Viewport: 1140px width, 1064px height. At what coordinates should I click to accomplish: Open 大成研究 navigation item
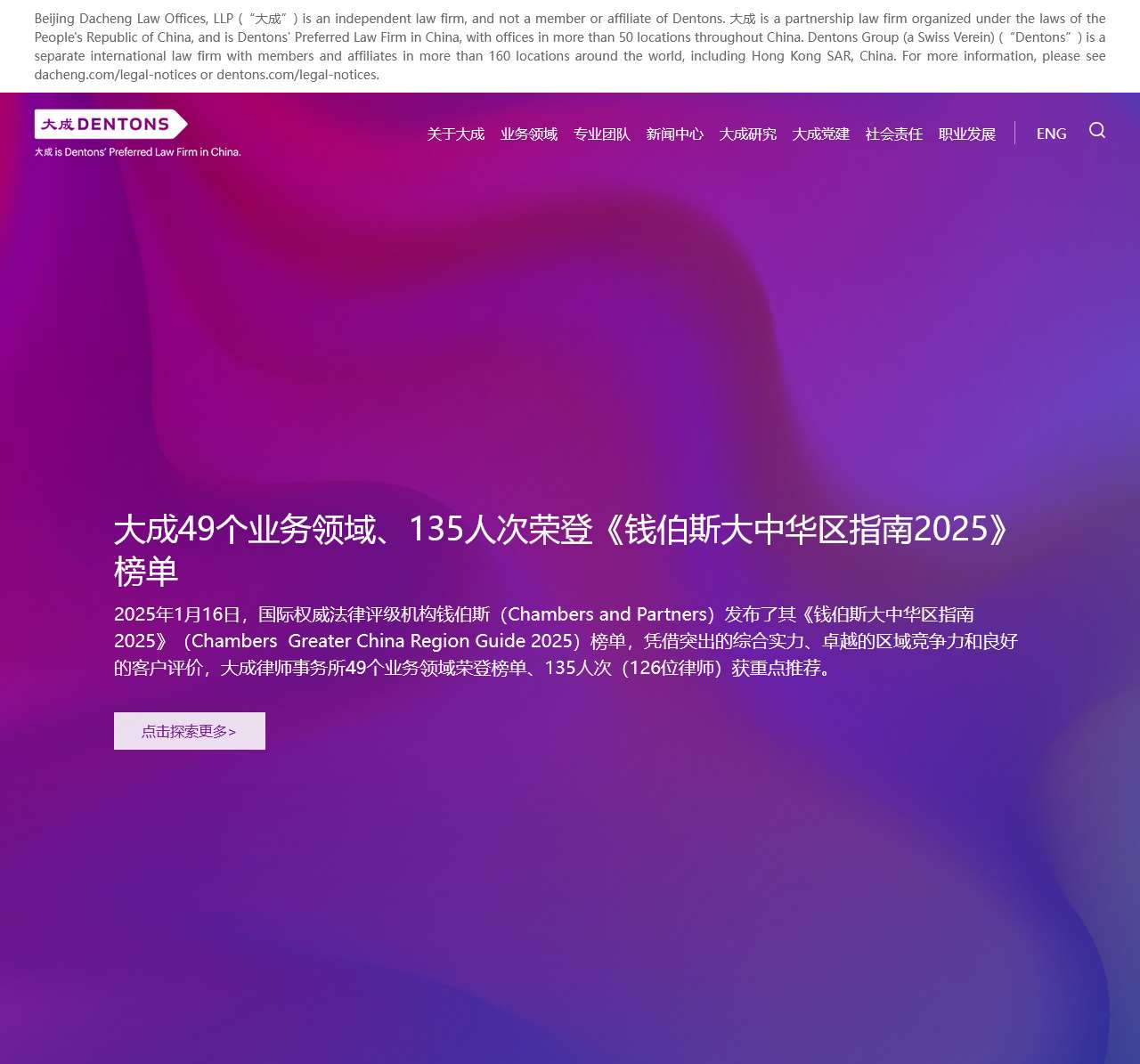point(748,134)
